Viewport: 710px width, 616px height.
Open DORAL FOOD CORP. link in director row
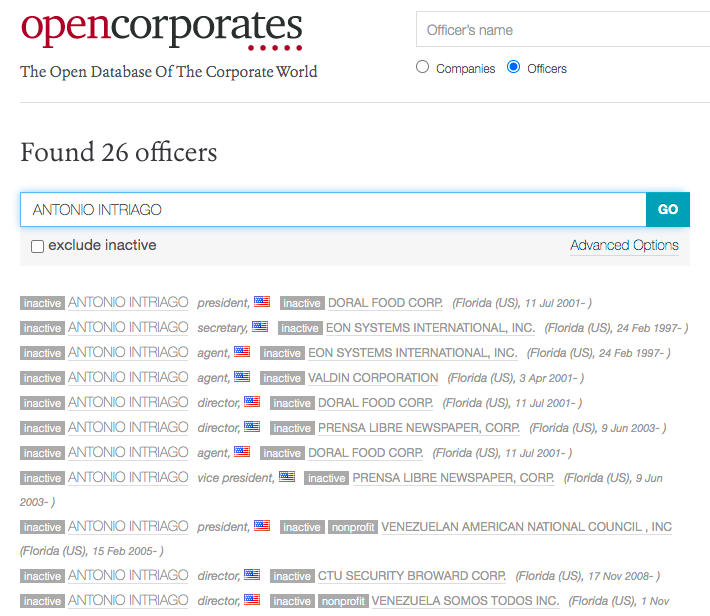tap(375, 403)
